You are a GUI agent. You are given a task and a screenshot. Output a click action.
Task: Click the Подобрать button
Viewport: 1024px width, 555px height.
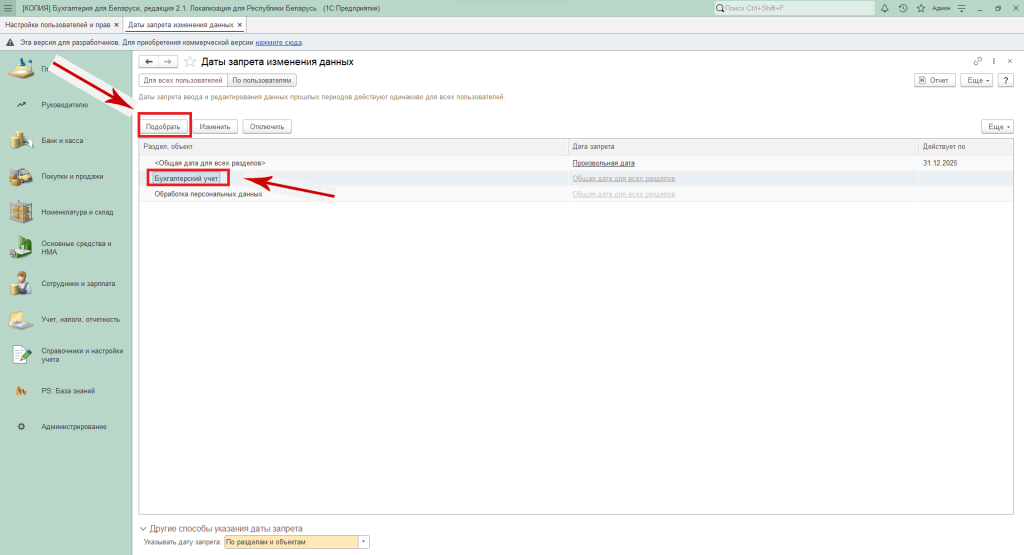pyautogui.click(x=163, y=127)
